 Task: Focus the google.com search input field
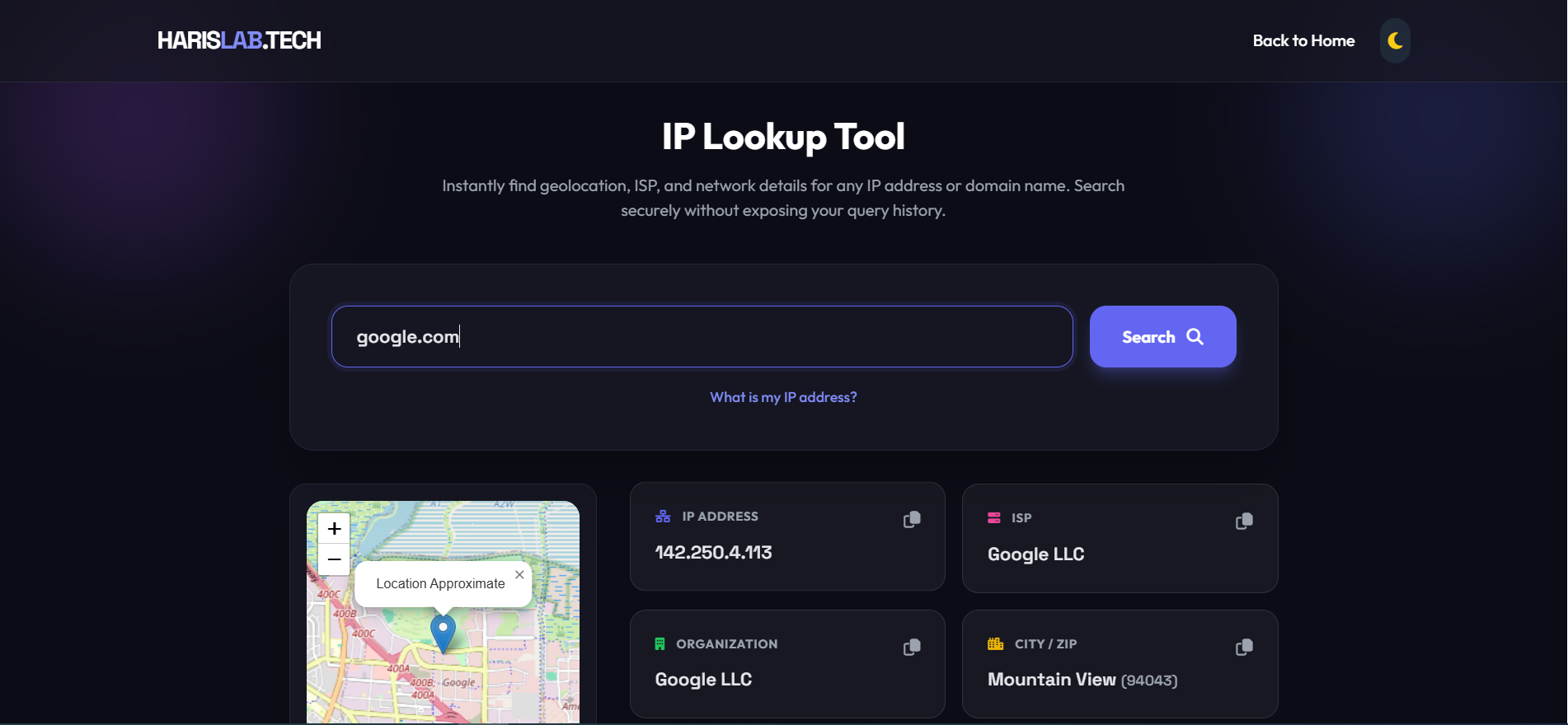(x=702, y=336)
